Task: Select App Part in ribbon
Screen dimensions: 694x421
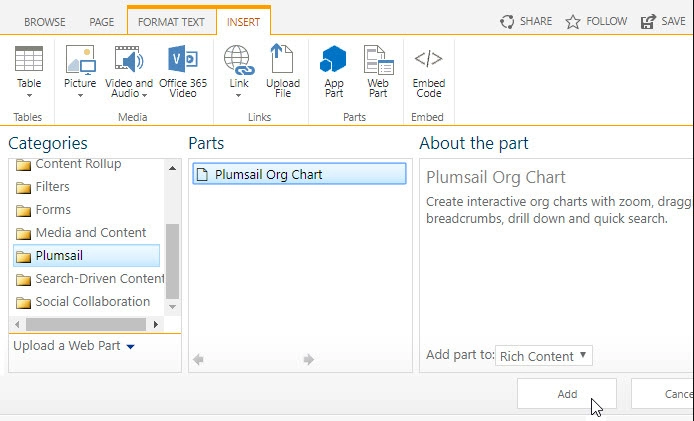Action: click(x=333, y=71)
